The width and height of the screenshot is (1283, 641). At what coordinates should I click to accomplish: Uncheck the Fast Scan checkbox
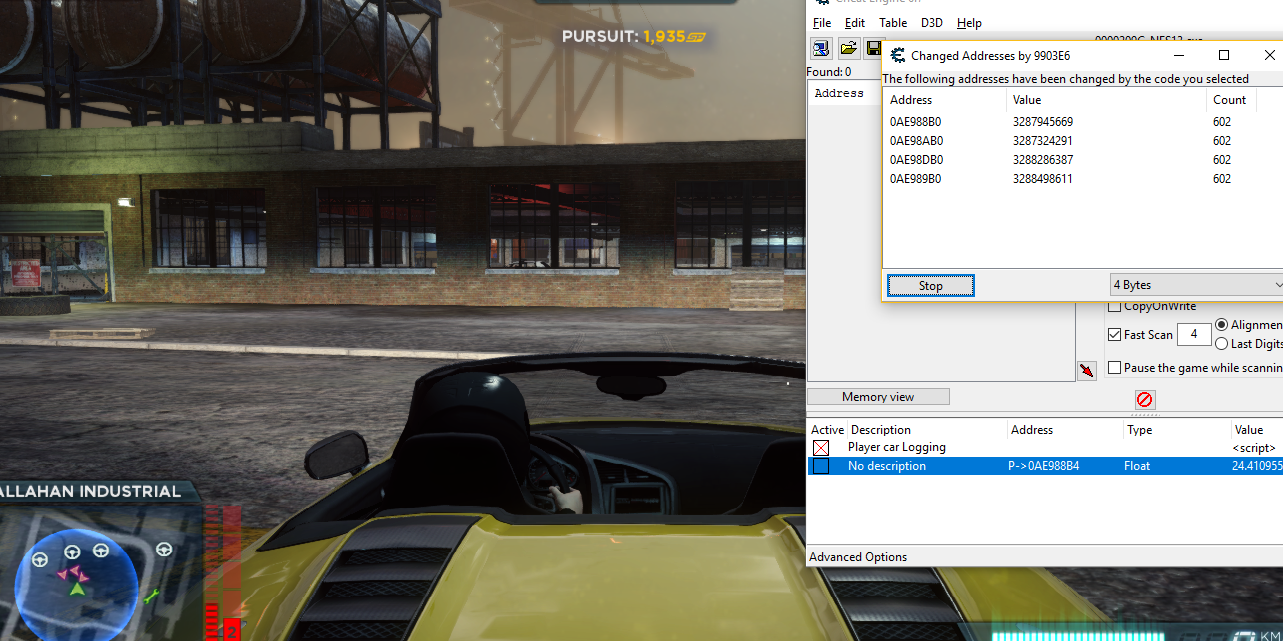[1115, 335]
